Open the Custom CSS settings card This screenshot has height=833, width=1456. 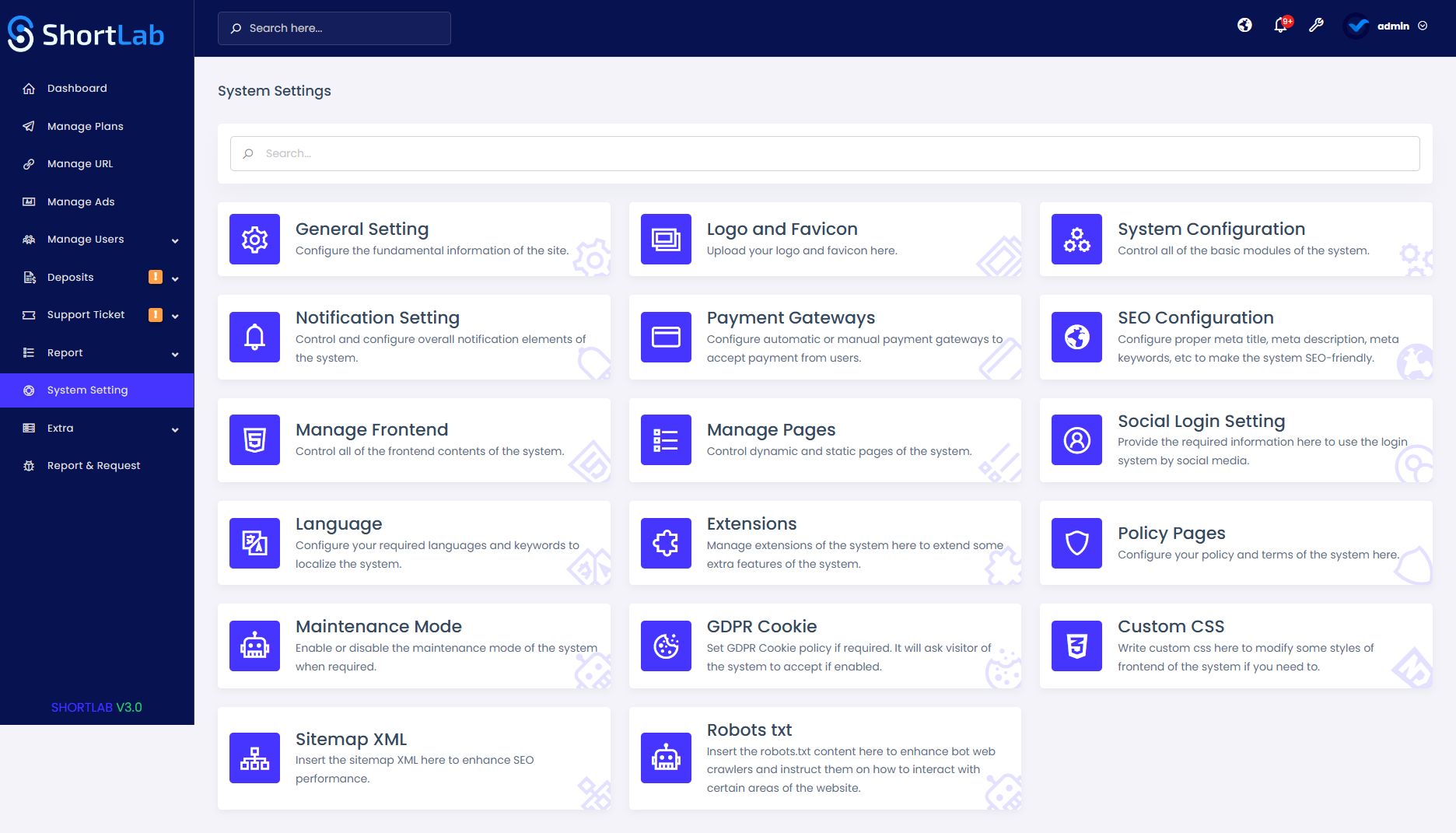(x=1235, y=646)
